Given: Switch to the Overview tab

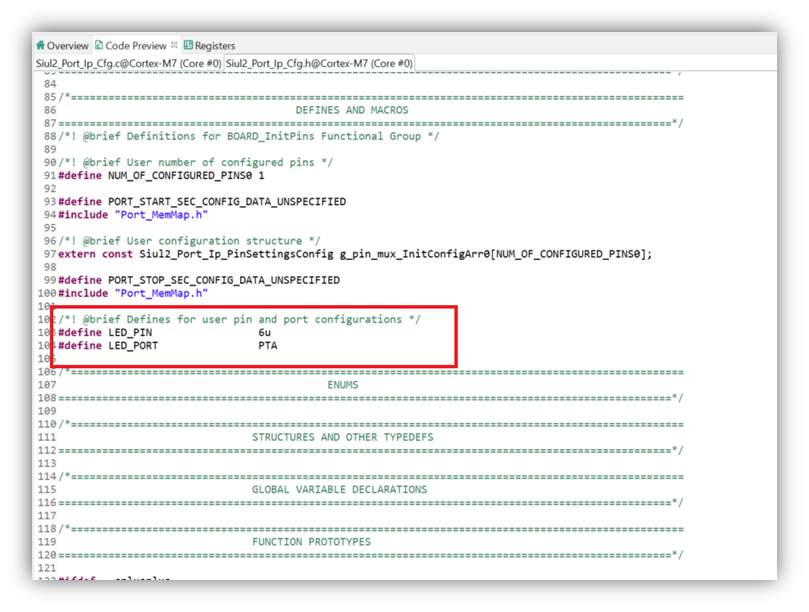Looking at the screenshot, I should click(x=62, y=46).
